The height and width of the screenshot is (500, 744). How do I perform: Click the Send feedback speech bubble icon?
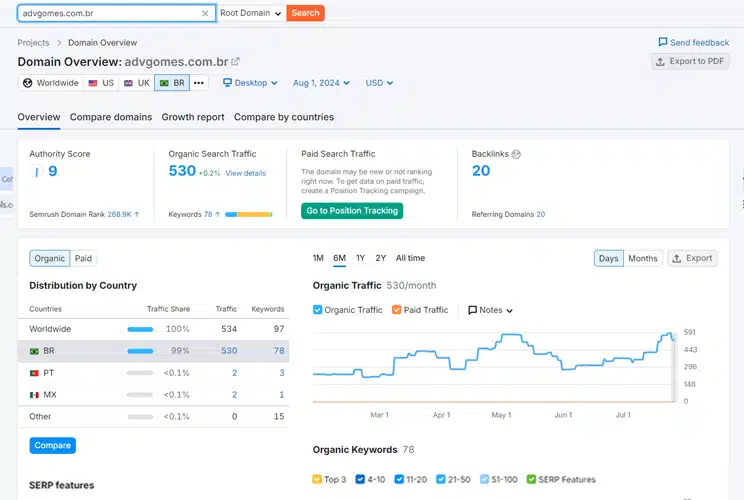pyautogui.click(x=663, y=42)
